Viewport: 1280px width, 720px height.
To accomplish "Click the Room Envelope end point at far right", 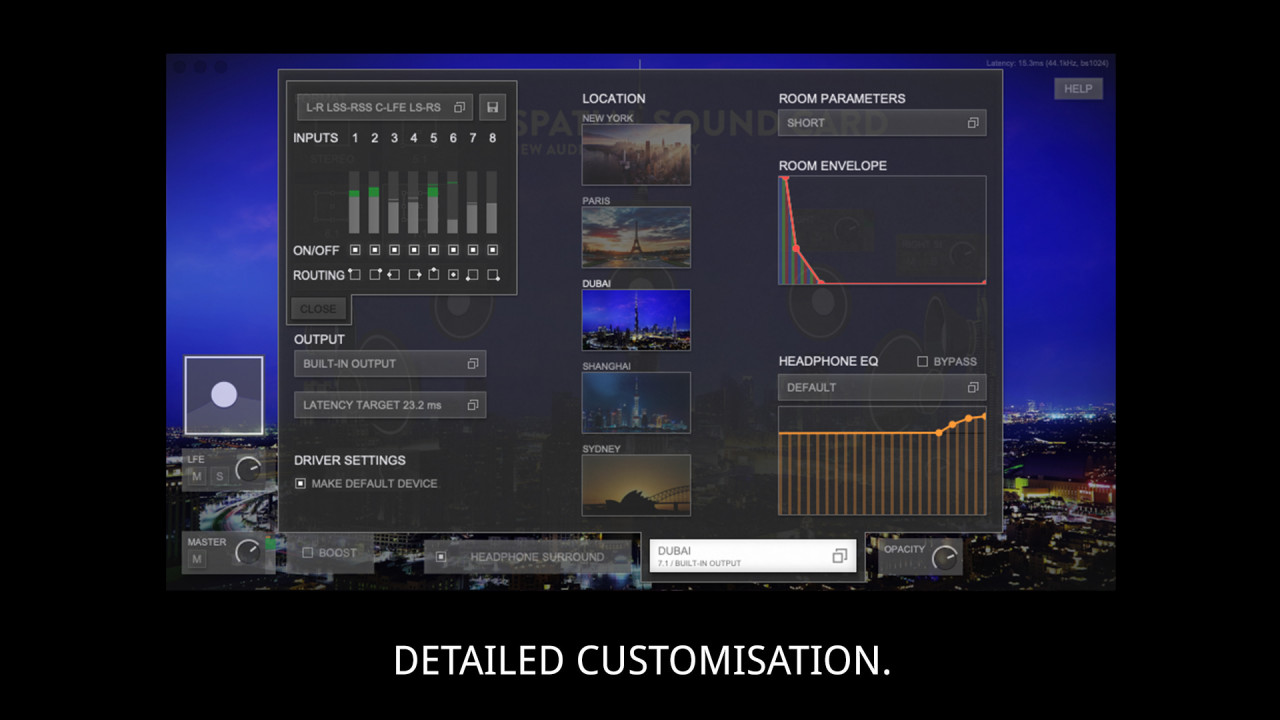I will [x=984, y=283].
